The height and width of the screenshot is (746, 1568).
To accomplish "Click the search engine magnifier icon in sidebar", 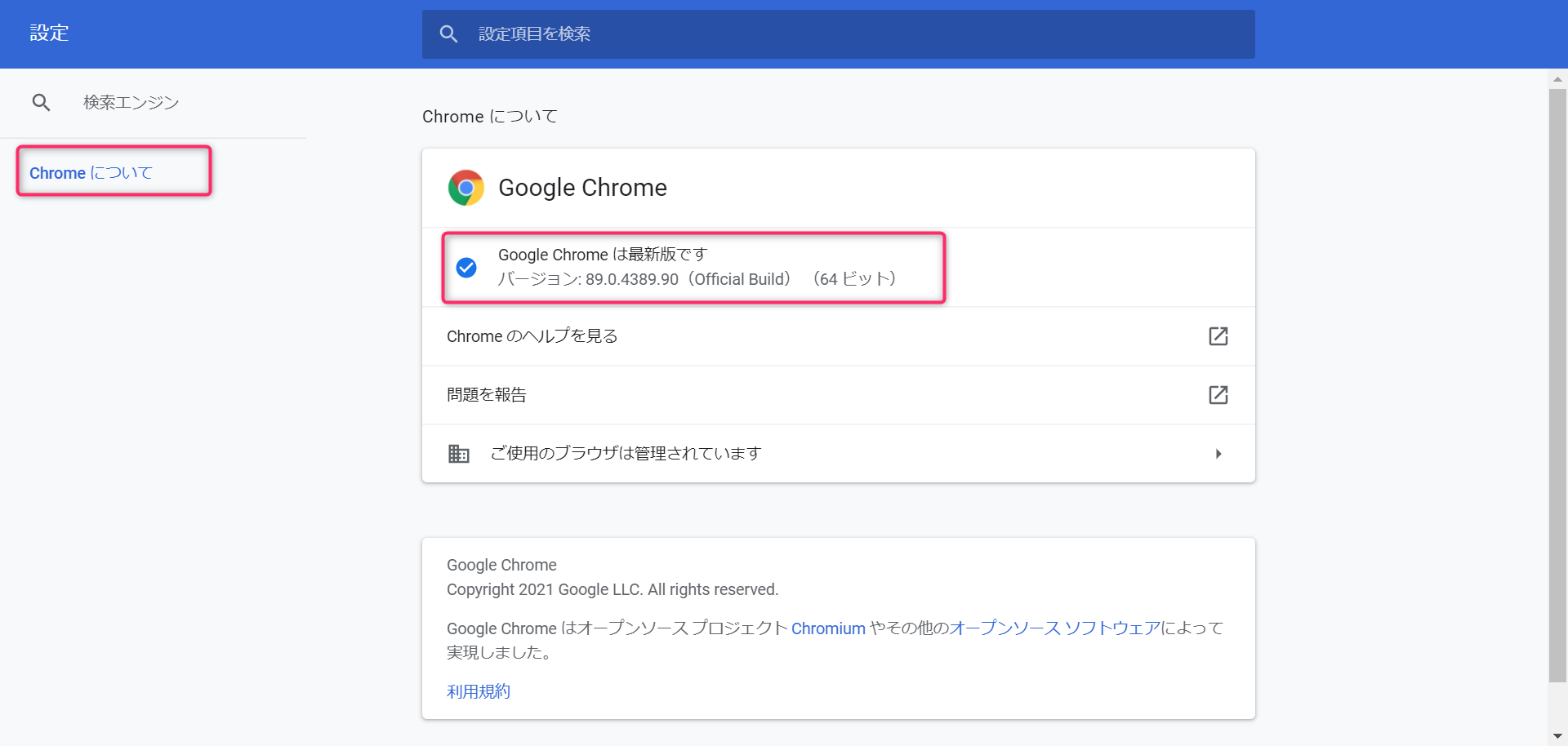I will point(41,102).
